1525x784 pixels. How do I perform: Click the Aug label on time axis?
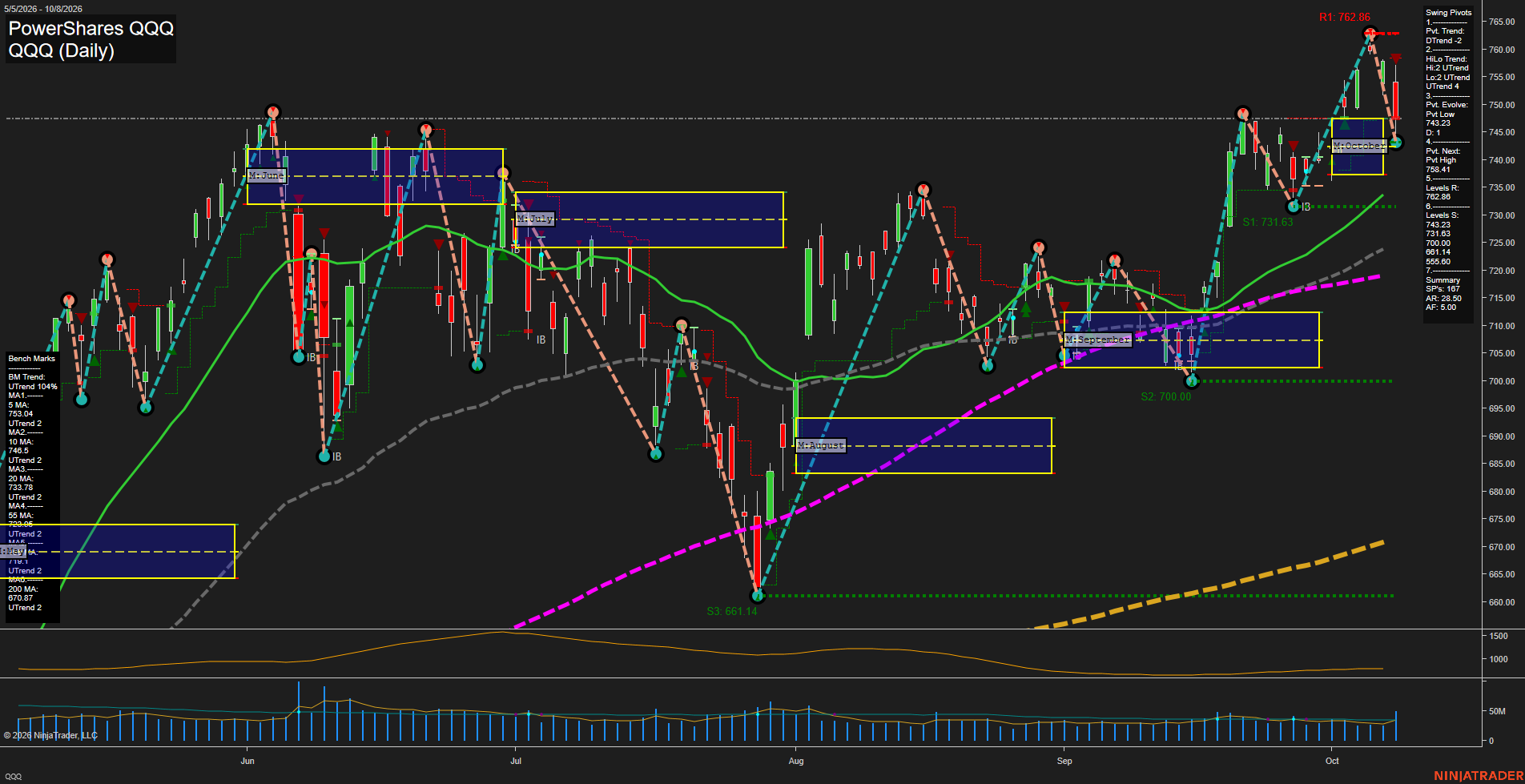tap(796, 761)
